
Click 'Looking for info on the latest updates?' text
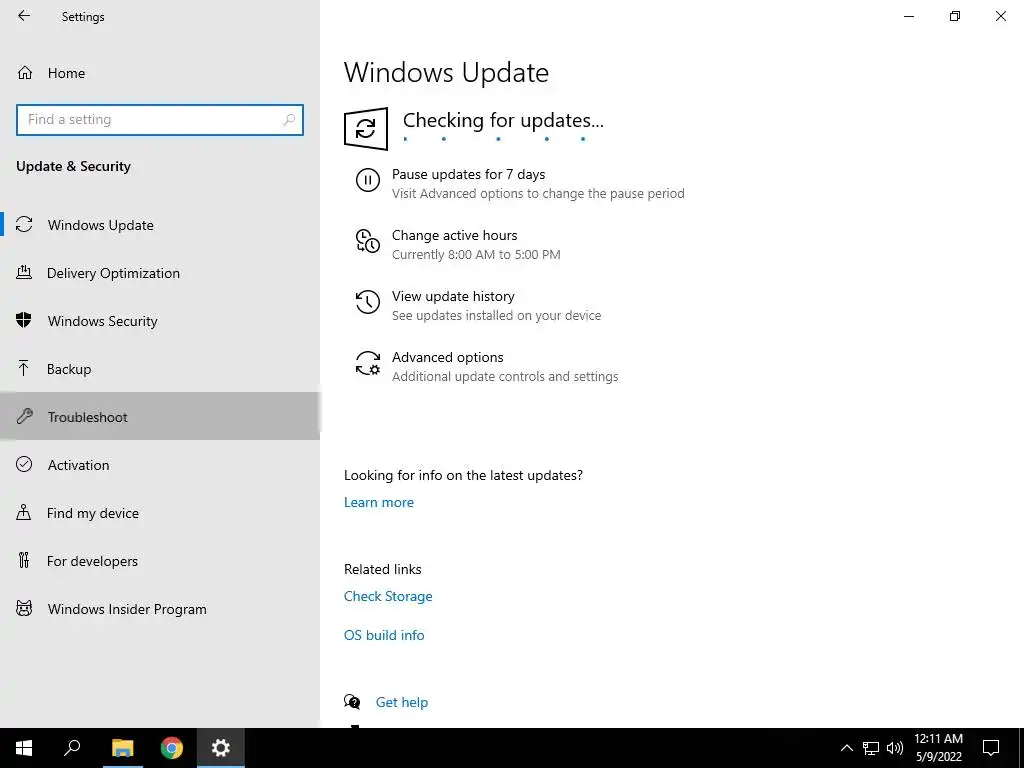[463, 475]
